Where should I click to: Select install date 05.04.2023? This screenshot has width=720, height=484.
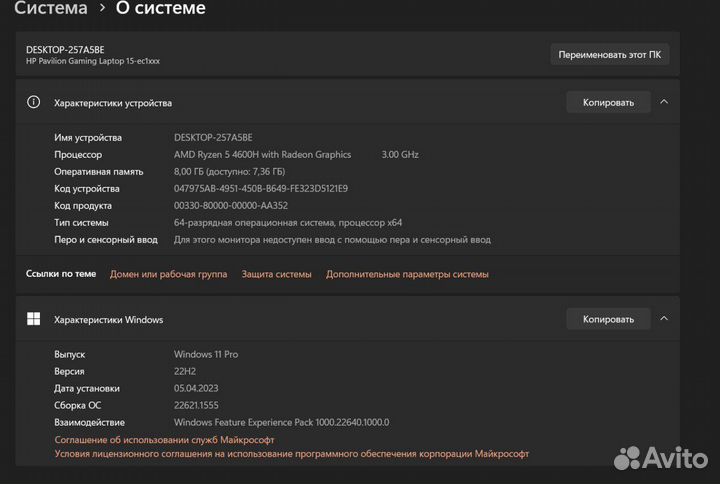196,388
